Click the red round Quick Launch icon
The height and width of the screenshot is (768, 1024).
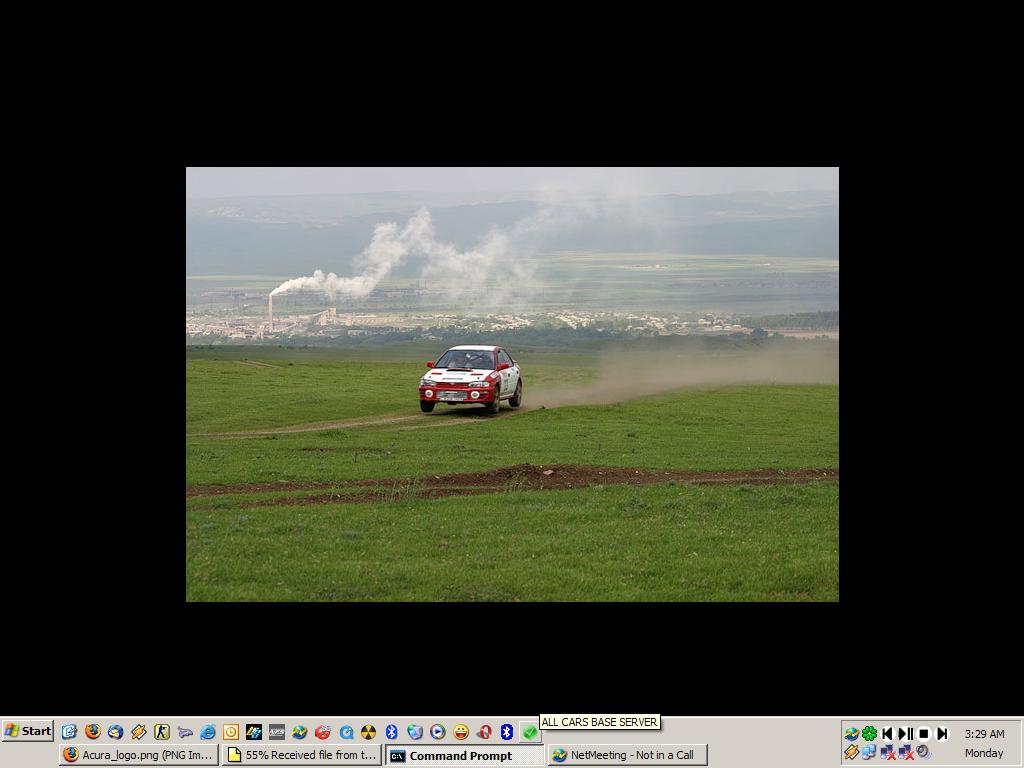click(323, 732)
